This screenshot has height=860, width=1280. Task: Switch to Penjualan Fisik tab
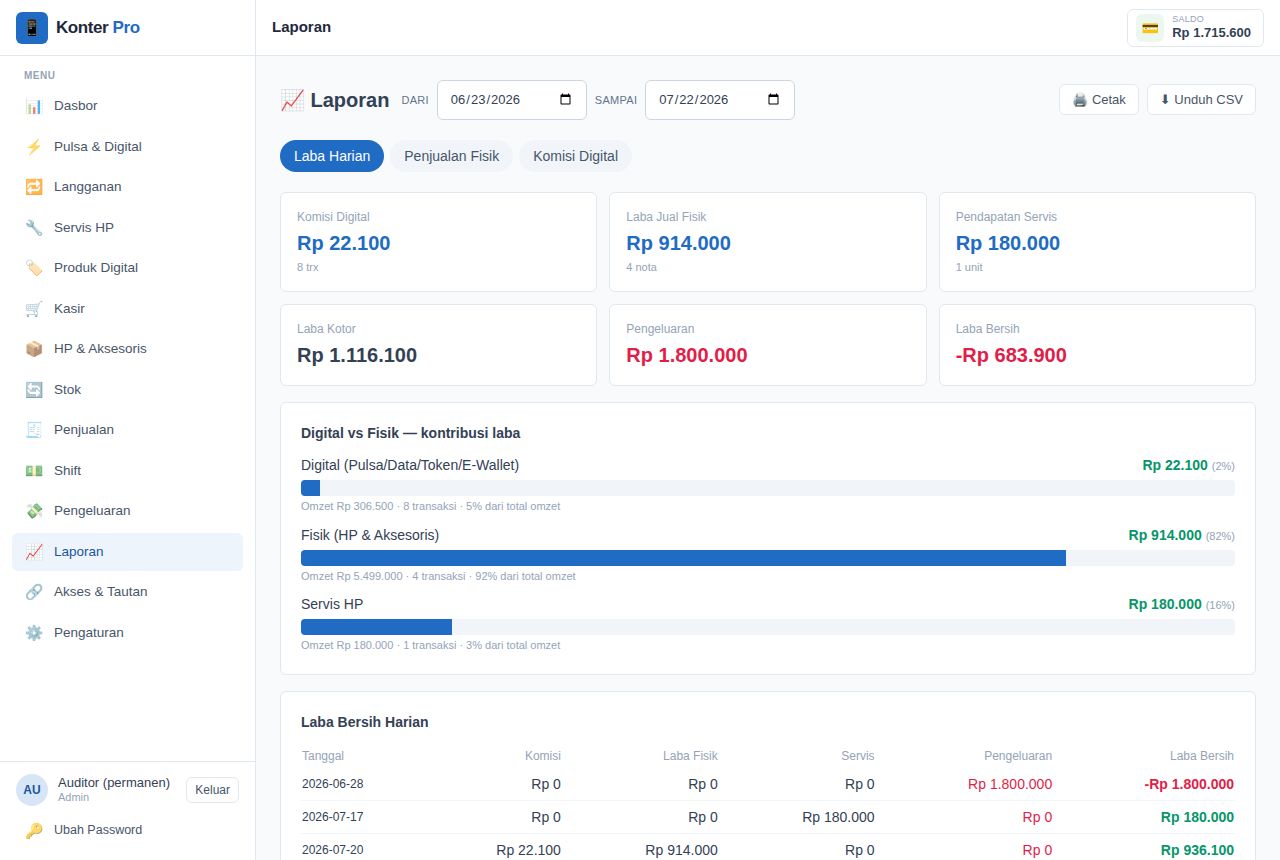tap(451, 156)
